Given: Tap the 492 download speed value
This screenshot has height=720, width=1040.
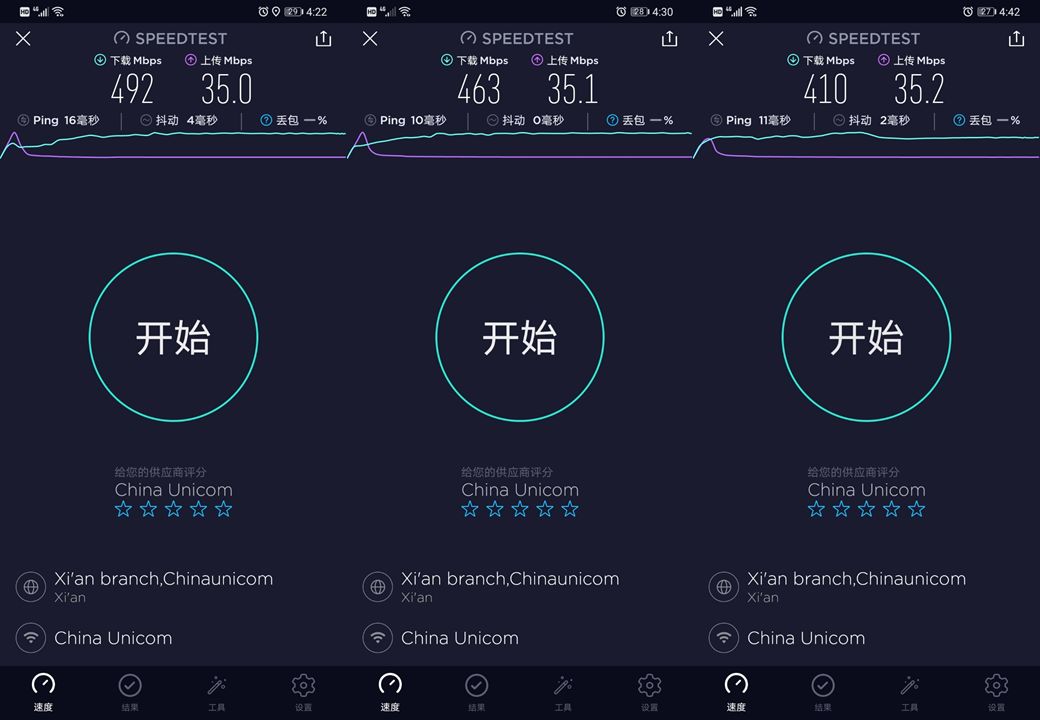Looking at the screenshot, I should [x=132, y=89].
